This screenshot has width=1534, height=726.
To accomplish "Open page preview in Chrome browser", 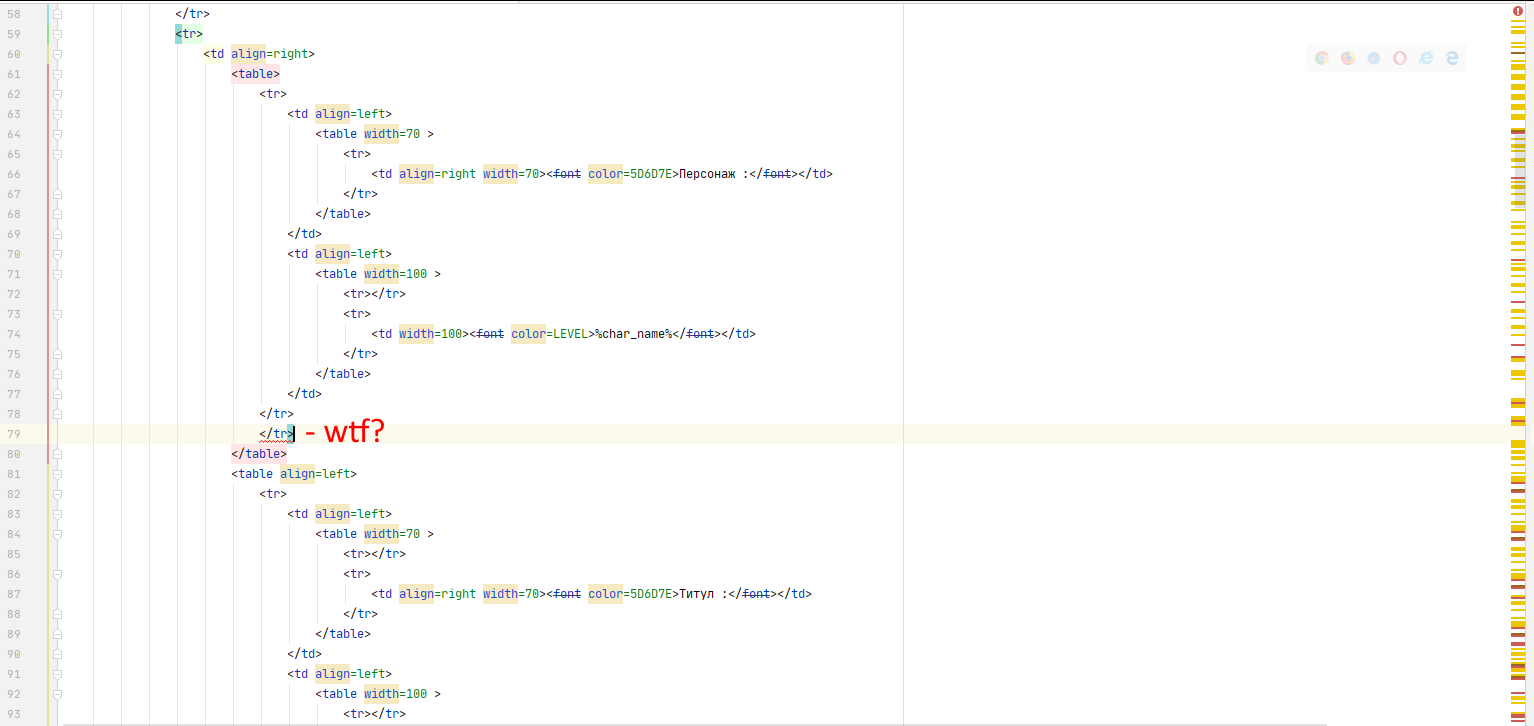I will [1322, 58].
